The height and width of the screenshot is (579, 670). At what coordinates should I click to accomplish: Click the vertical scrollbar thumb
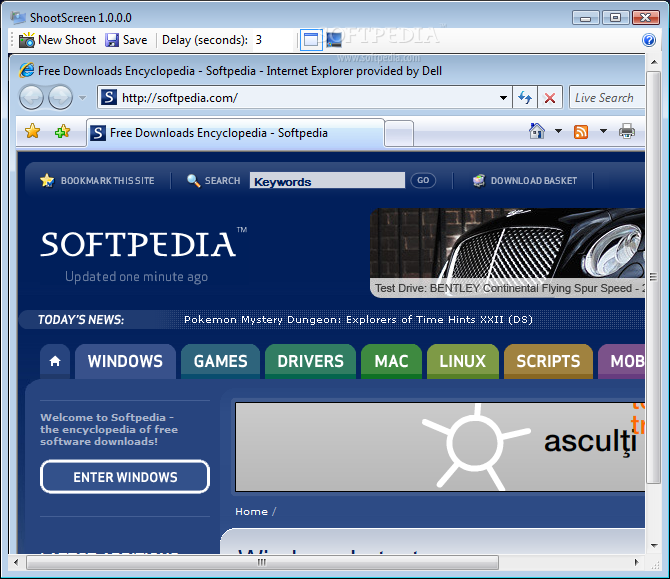click(653, 277)
